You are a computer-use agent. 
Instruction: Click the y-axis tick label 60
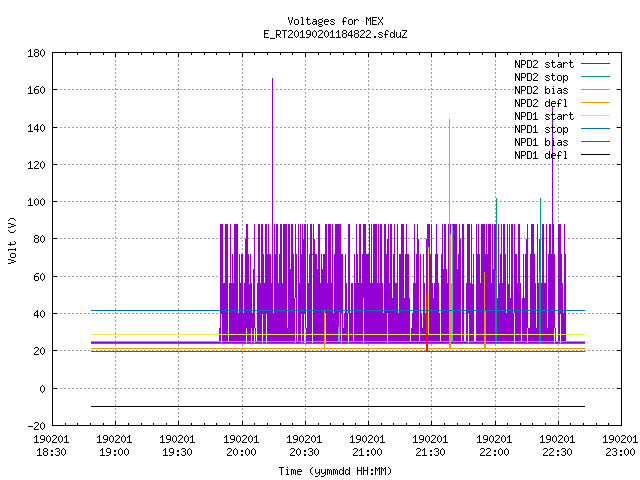39,277
